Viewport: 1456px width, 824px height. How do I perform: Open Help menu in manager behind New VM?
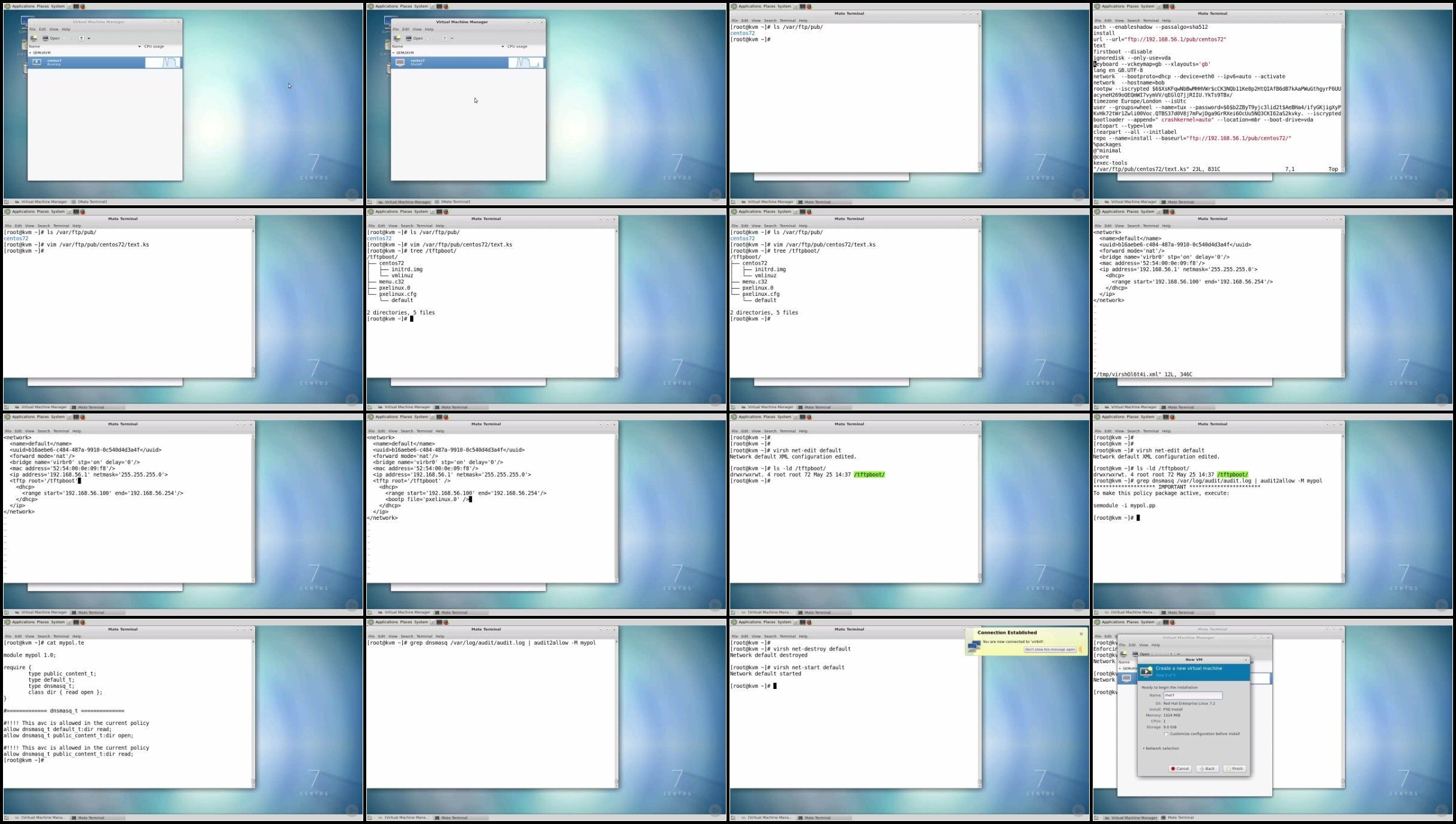click(1156, 645)
